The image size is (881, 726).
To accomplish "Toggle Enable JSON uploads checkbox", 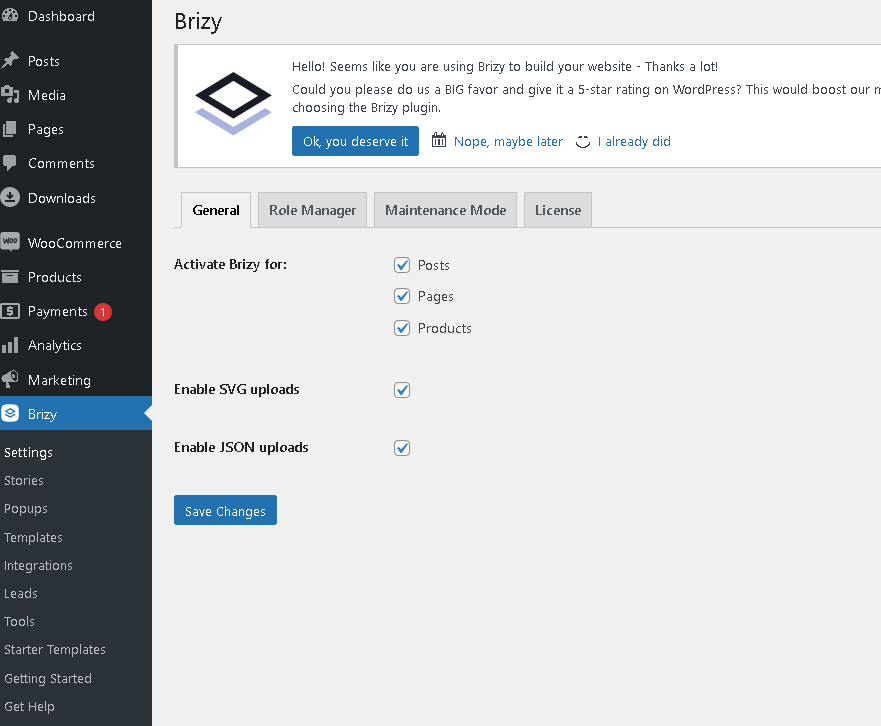I will [402, 448].
